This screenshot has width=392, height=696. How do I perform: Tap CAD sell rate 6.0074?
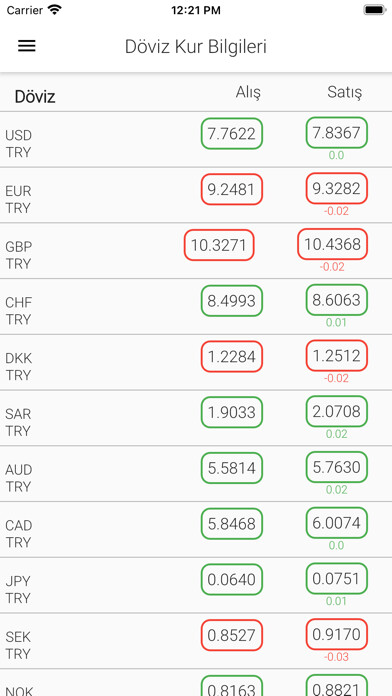(337, 523)
